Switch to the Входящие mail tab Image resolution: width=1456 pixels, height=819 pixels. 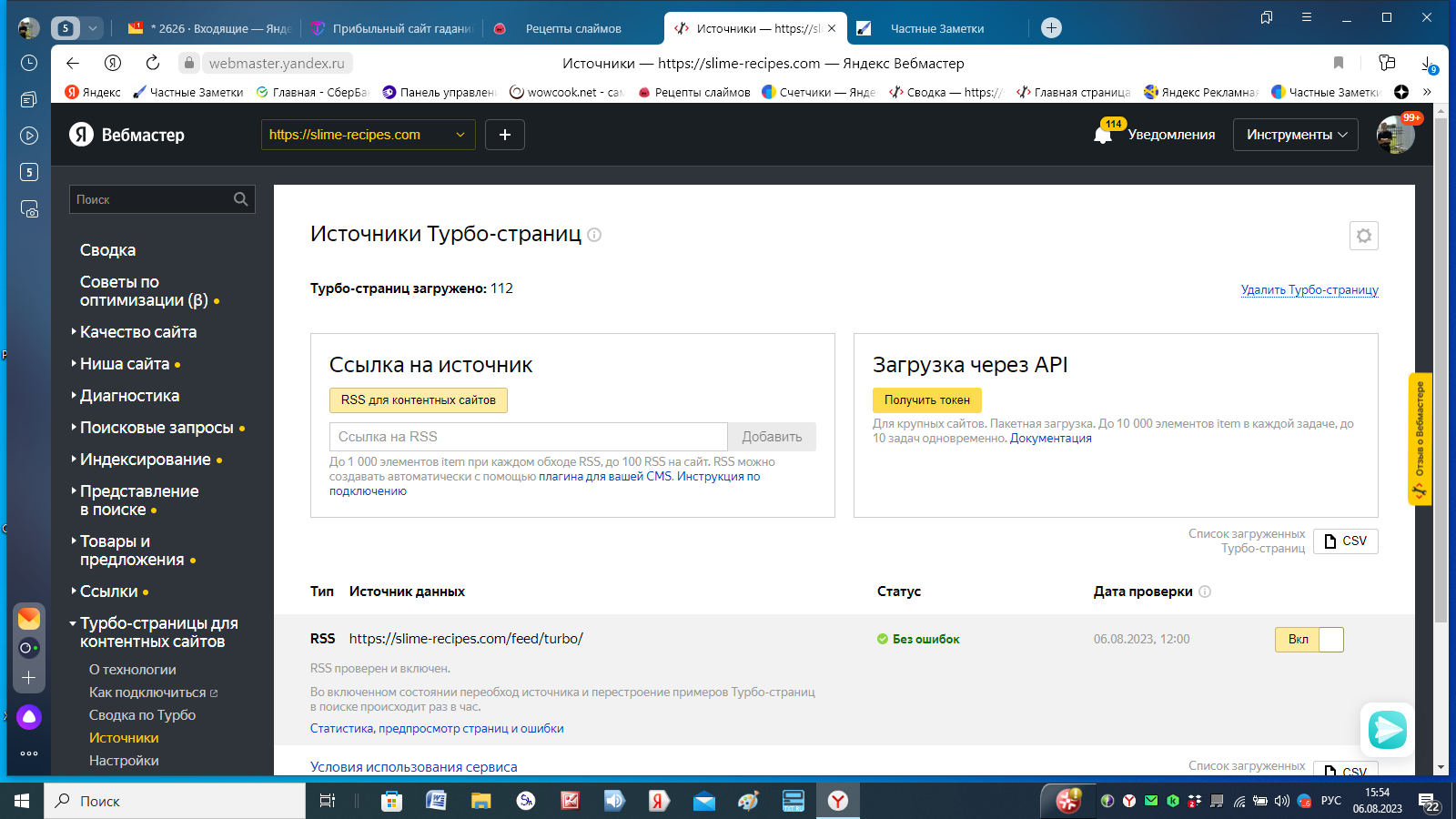(x=209, y=28)
